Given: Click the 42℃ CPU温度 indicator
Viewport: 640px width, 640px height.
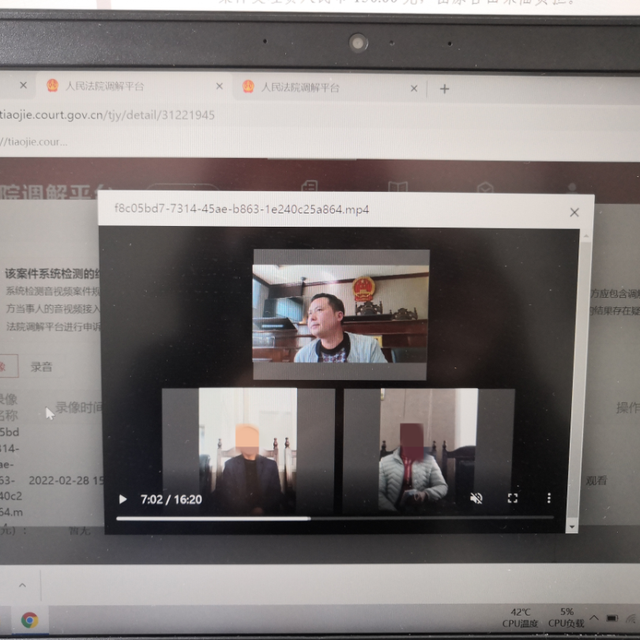Looking at the screenshot, I should tap(520, 618).
